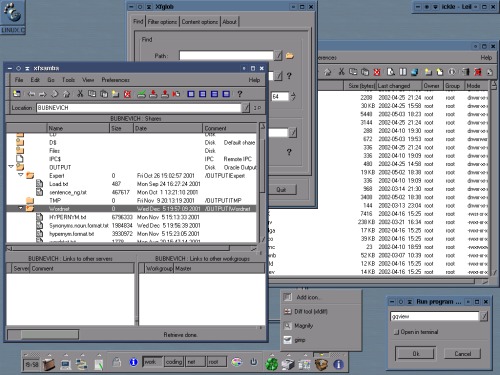The width and height of the screenshot is (500, 375).
Task: Open the LINUX.C desktop icon
Action: click(13, 17)
